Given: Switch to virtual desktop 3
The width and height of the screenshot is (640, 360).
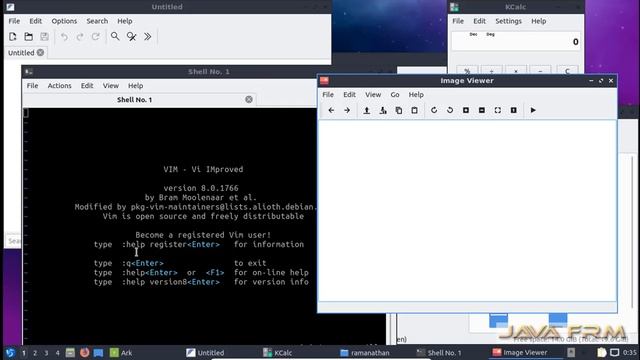Looking at the screenshot, I should 46,353.
